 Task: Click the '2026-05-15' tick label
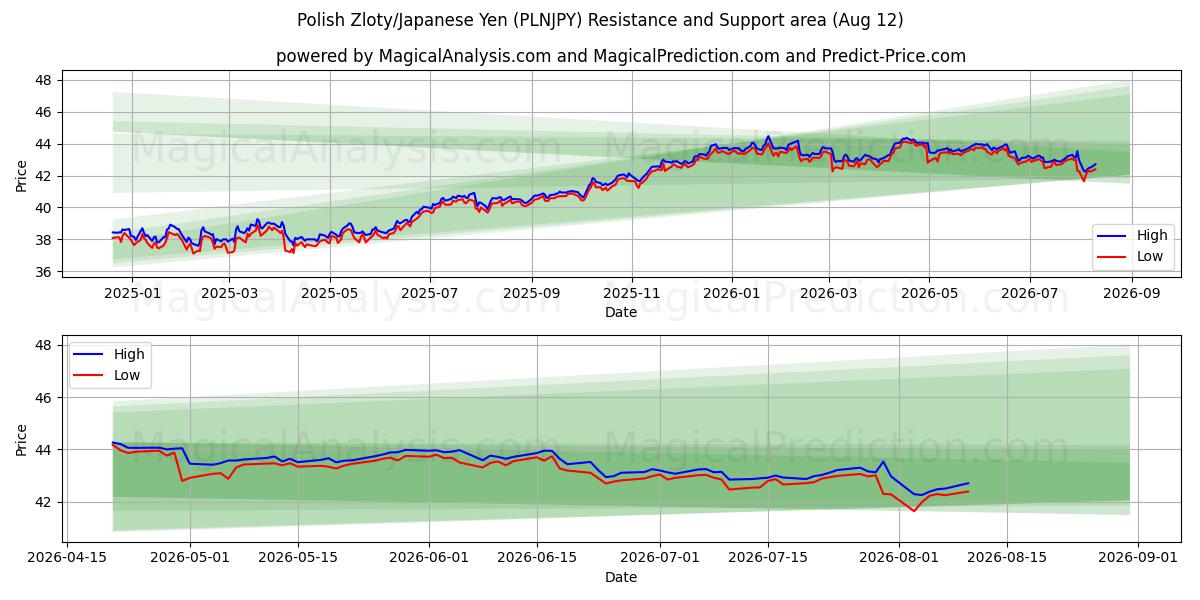(x=298, y=559)
